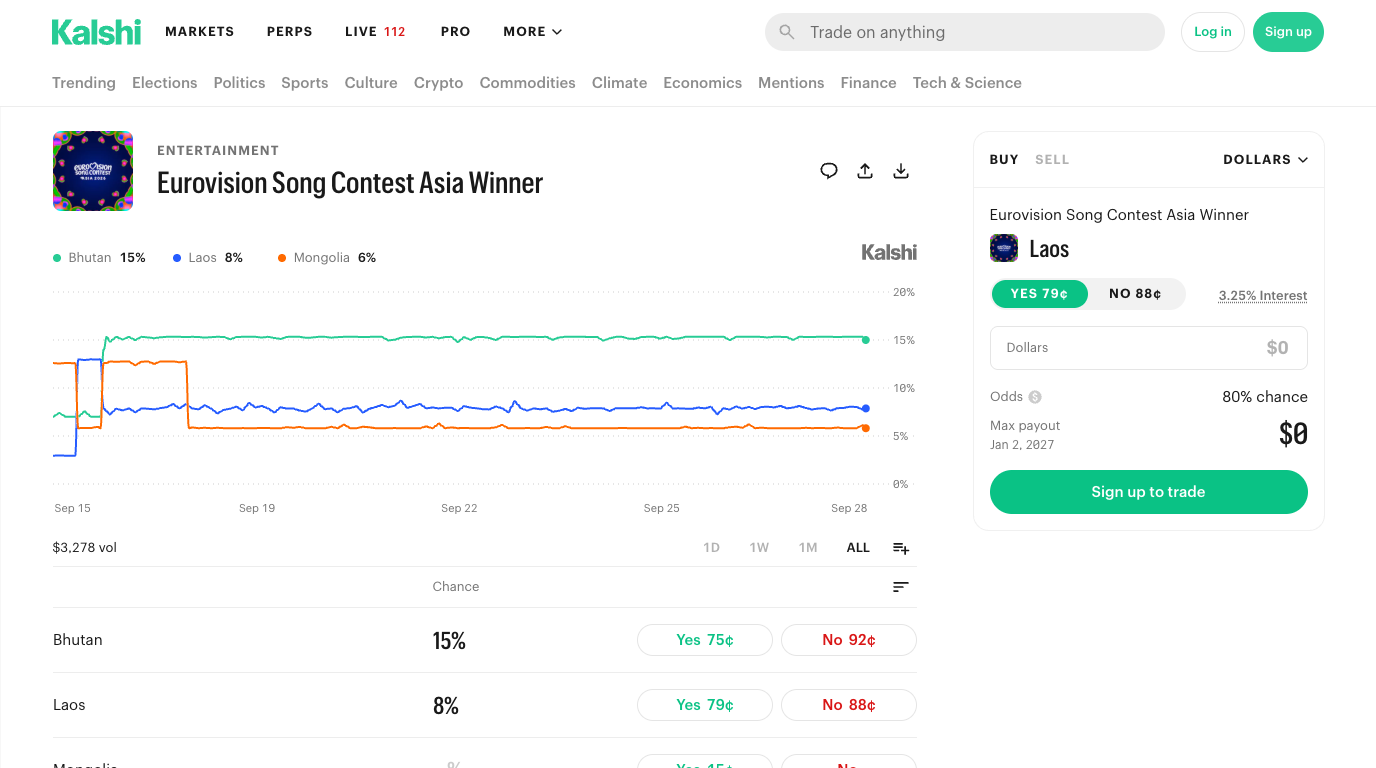
Task: Select the 1D chart range
Action: coord(711,548)
